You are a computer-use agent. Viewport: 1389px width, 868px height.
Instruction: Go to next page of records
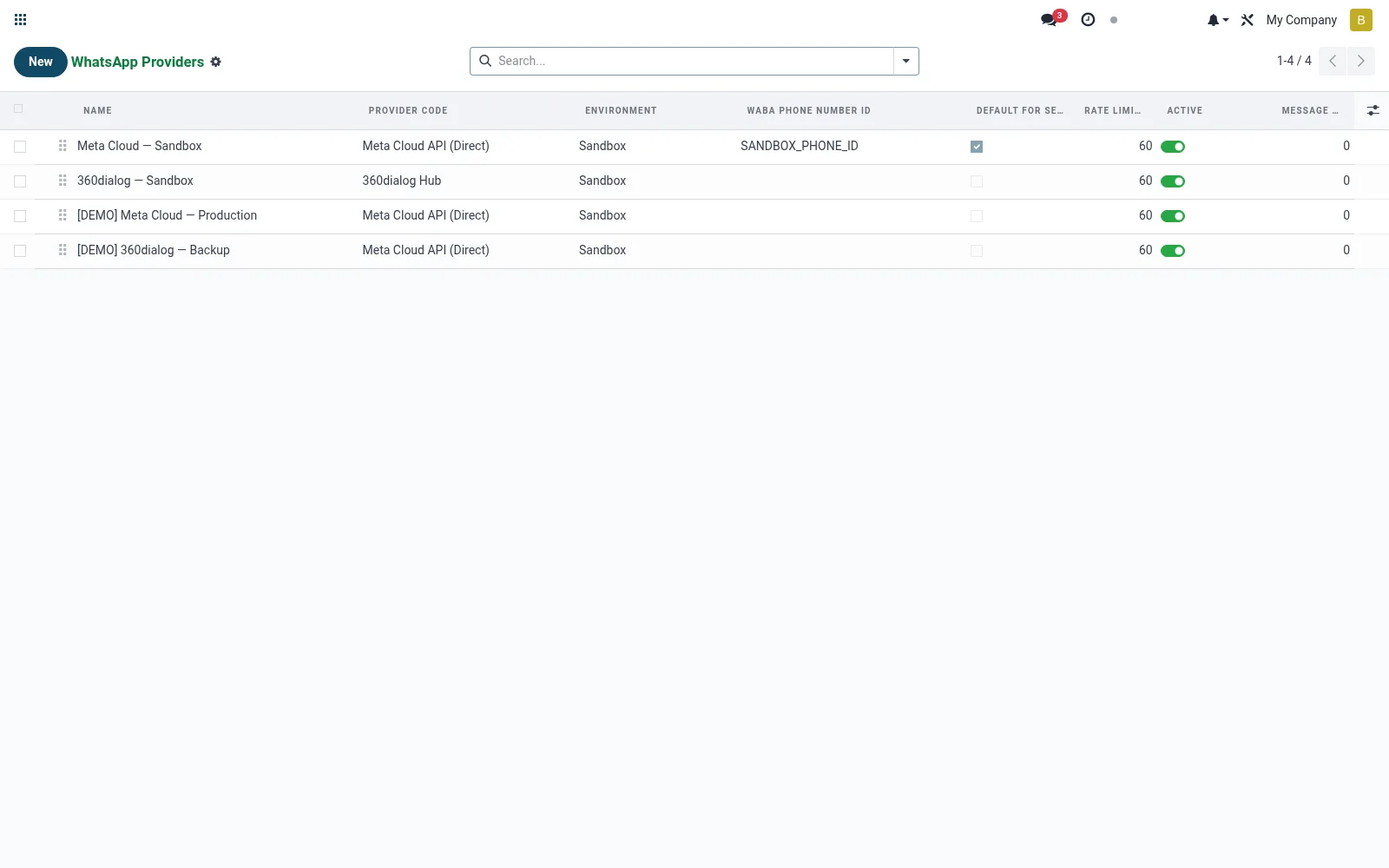tap(1360, 61)
